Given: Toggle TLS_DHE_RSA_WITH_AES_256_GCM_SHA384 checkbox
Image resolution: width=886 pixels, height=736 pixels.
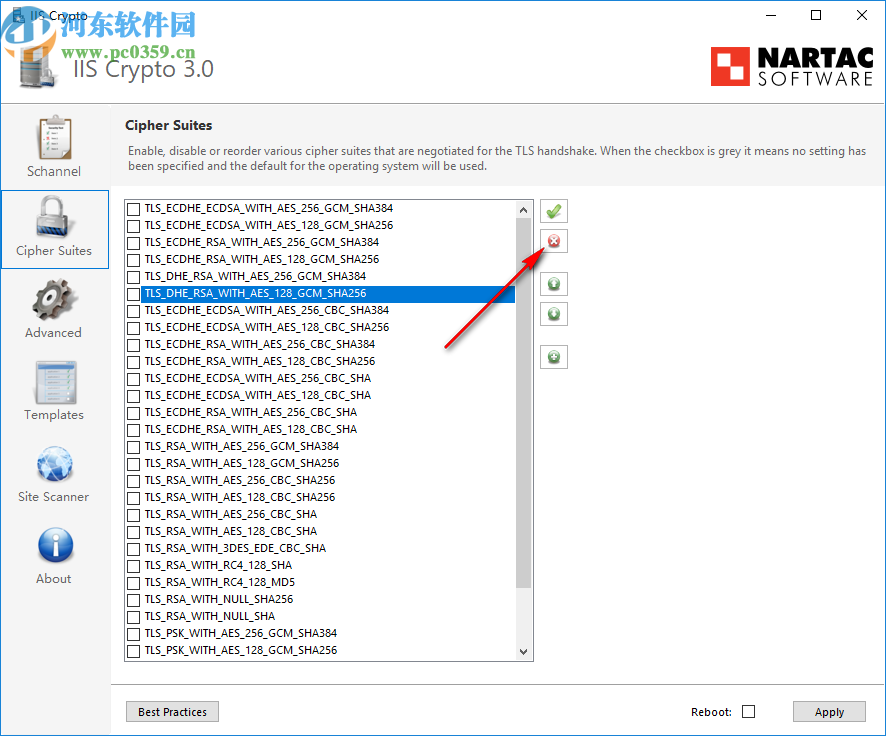Looking at the screenshot, I should (133, 277).
